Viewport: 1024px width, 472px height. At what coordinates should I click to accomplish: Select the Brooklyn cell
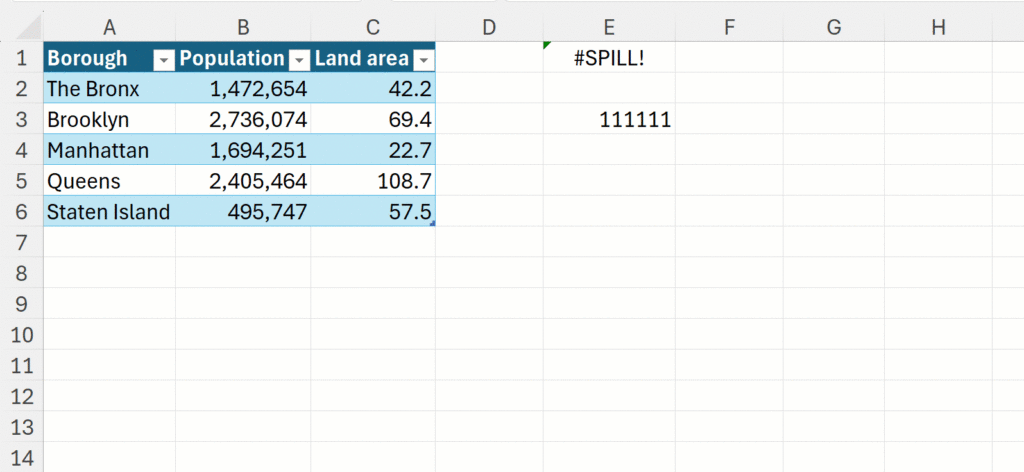[109, 119]
